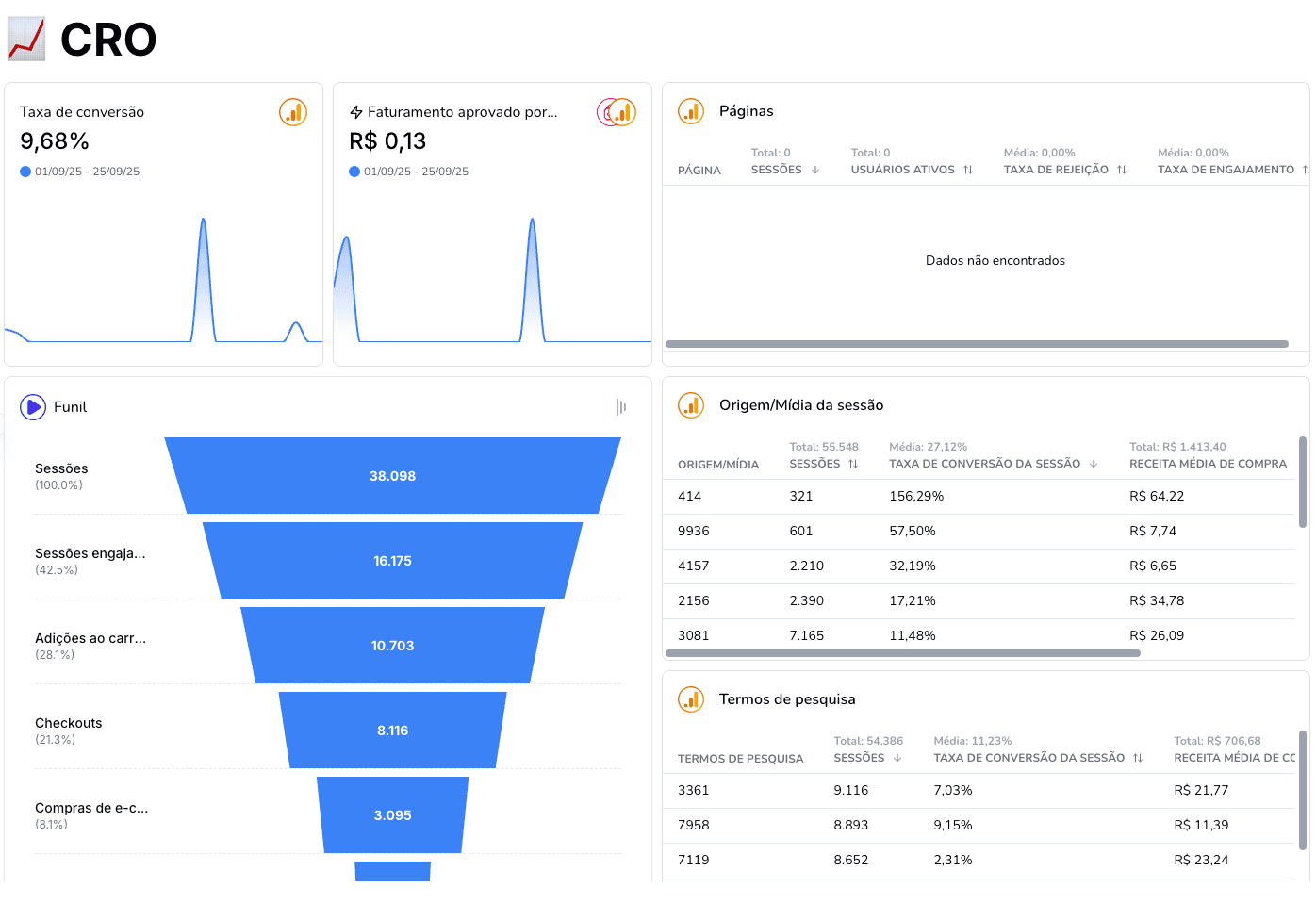
Task: Select origem row 414
Action: pyautogui.click(x=979, y=497)
